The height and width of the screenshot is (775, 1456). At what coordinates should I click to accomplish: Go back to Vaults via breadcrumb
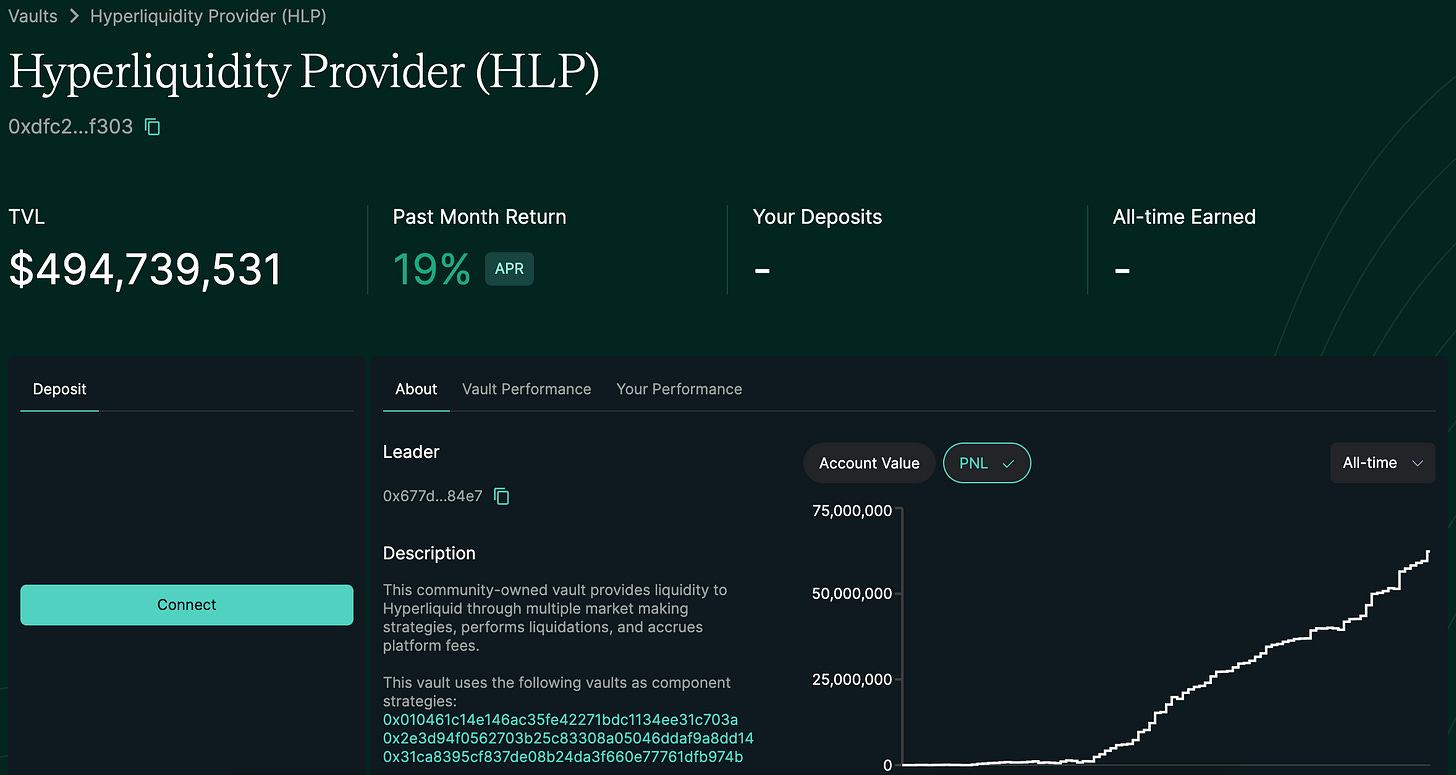[x=32, y=16]
